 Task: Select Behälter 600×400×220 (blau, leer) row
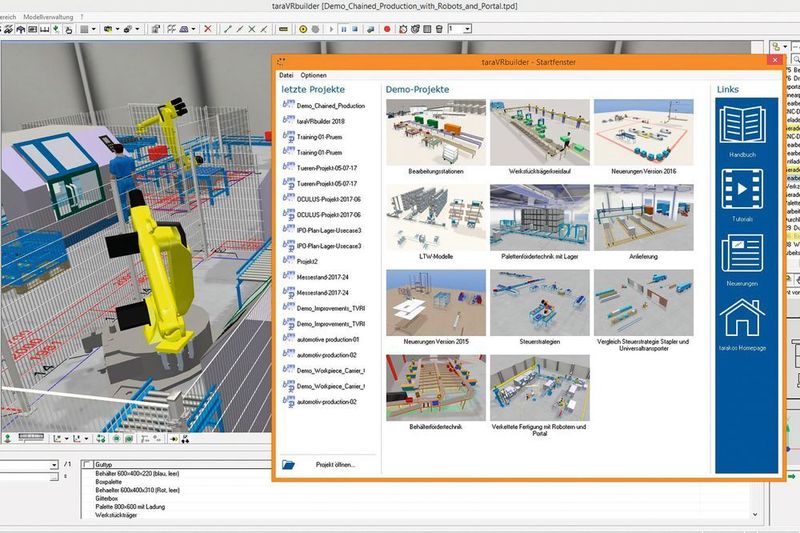[137, 474]
